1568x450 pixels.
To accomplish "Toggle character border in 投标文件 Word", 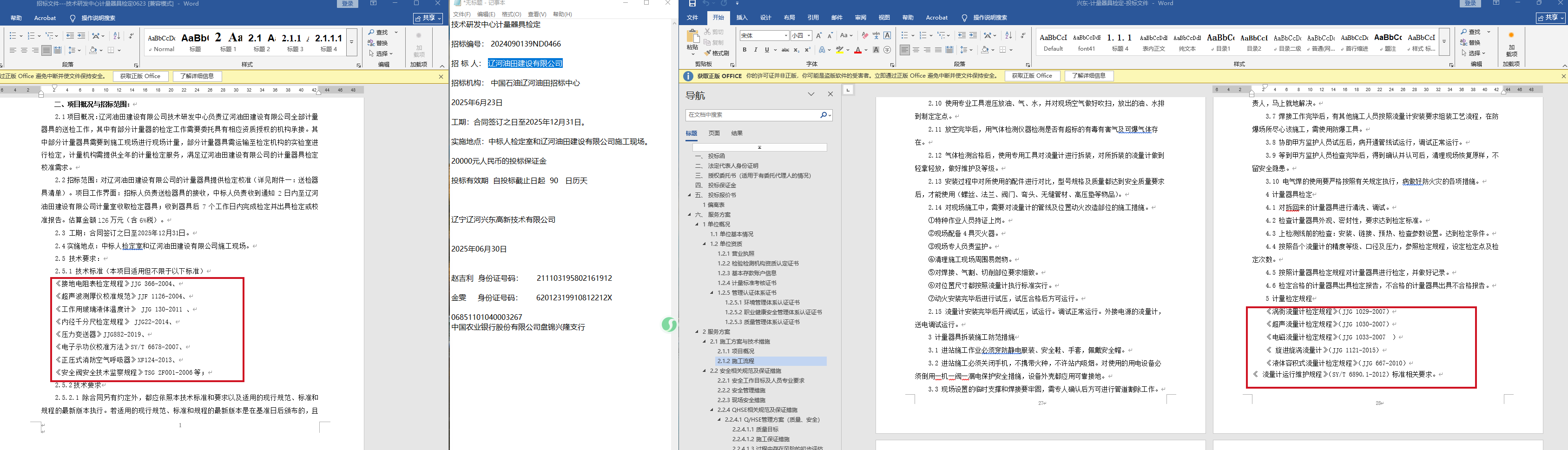I will 888,35.
